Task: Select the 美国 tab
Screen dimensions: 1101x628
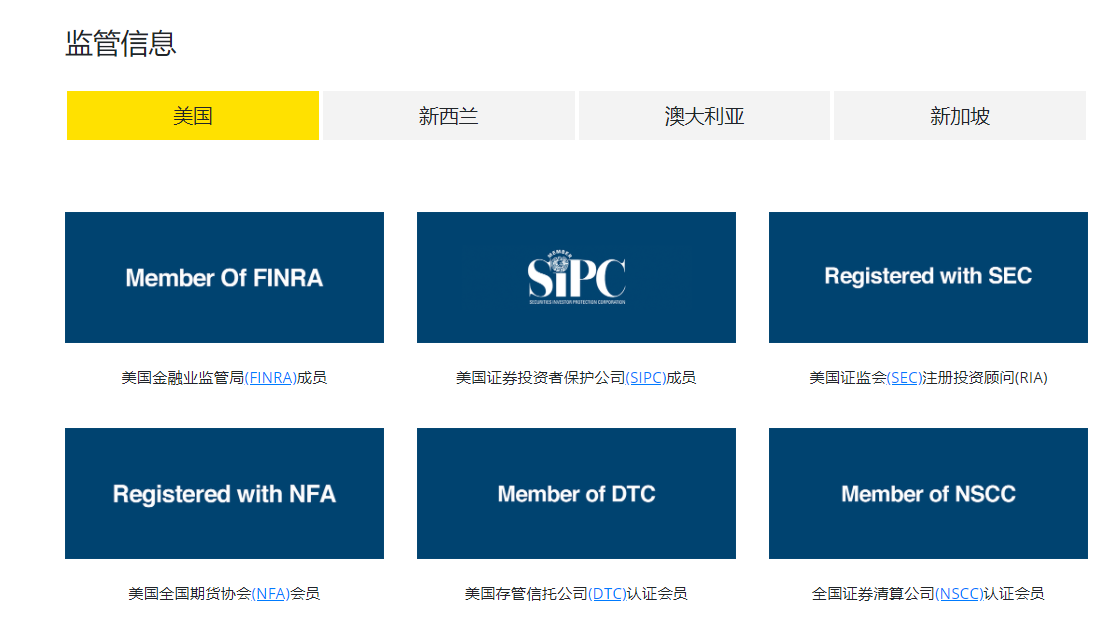Action: [x=192, y=115]
